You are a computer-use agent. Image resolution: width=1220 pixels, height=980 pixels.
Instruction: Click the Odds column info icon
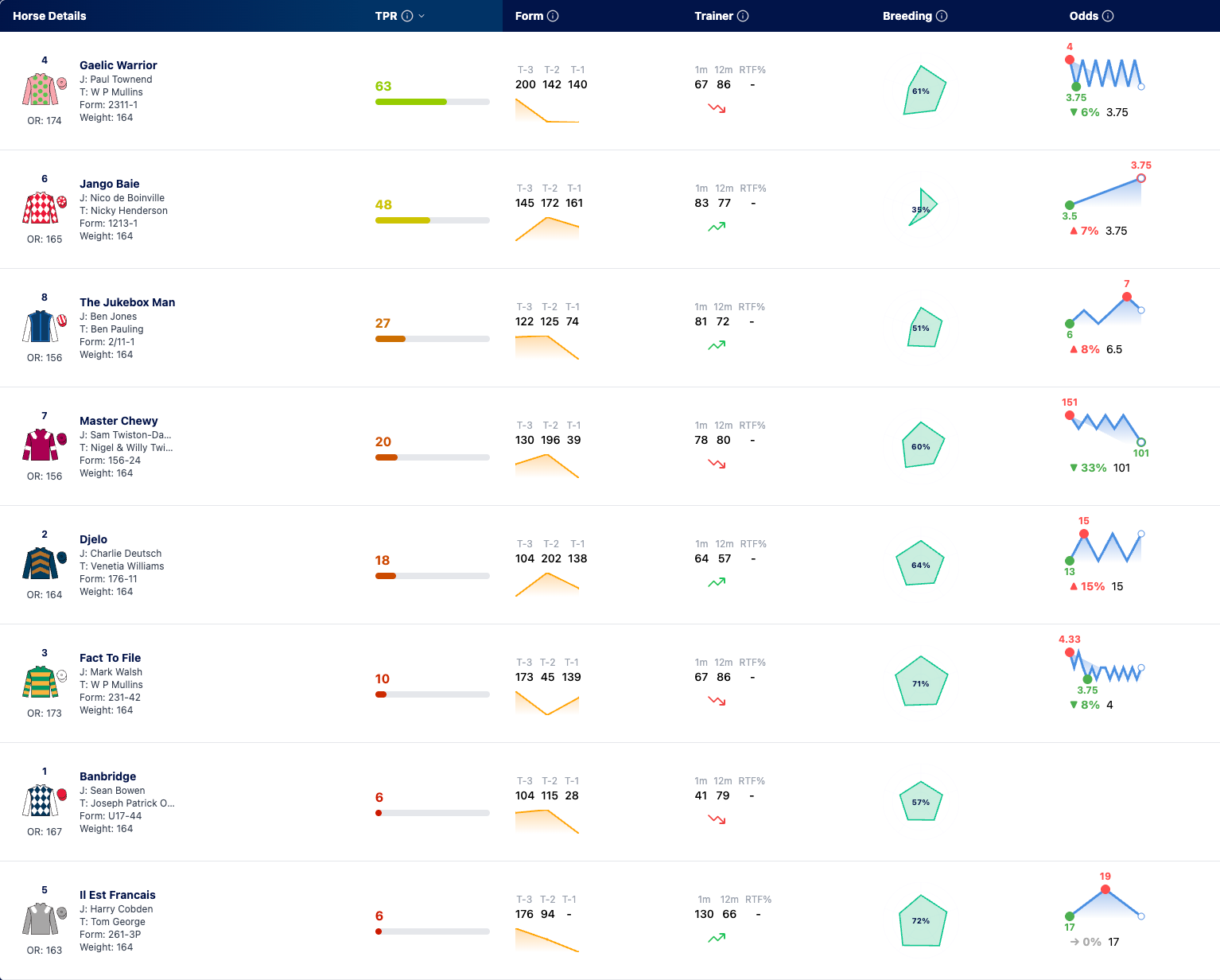(x=1108, y=16)
